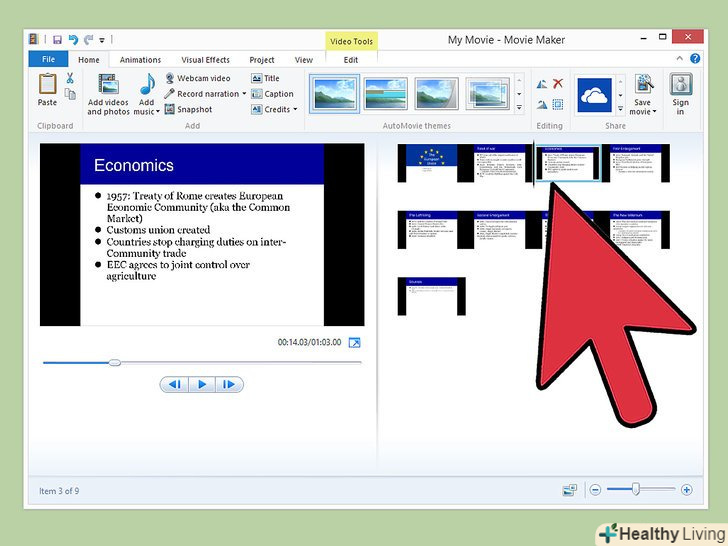The image size is (728, 546).
Task: Click the zoom in plus button
Action: click(x=686, y=490)
